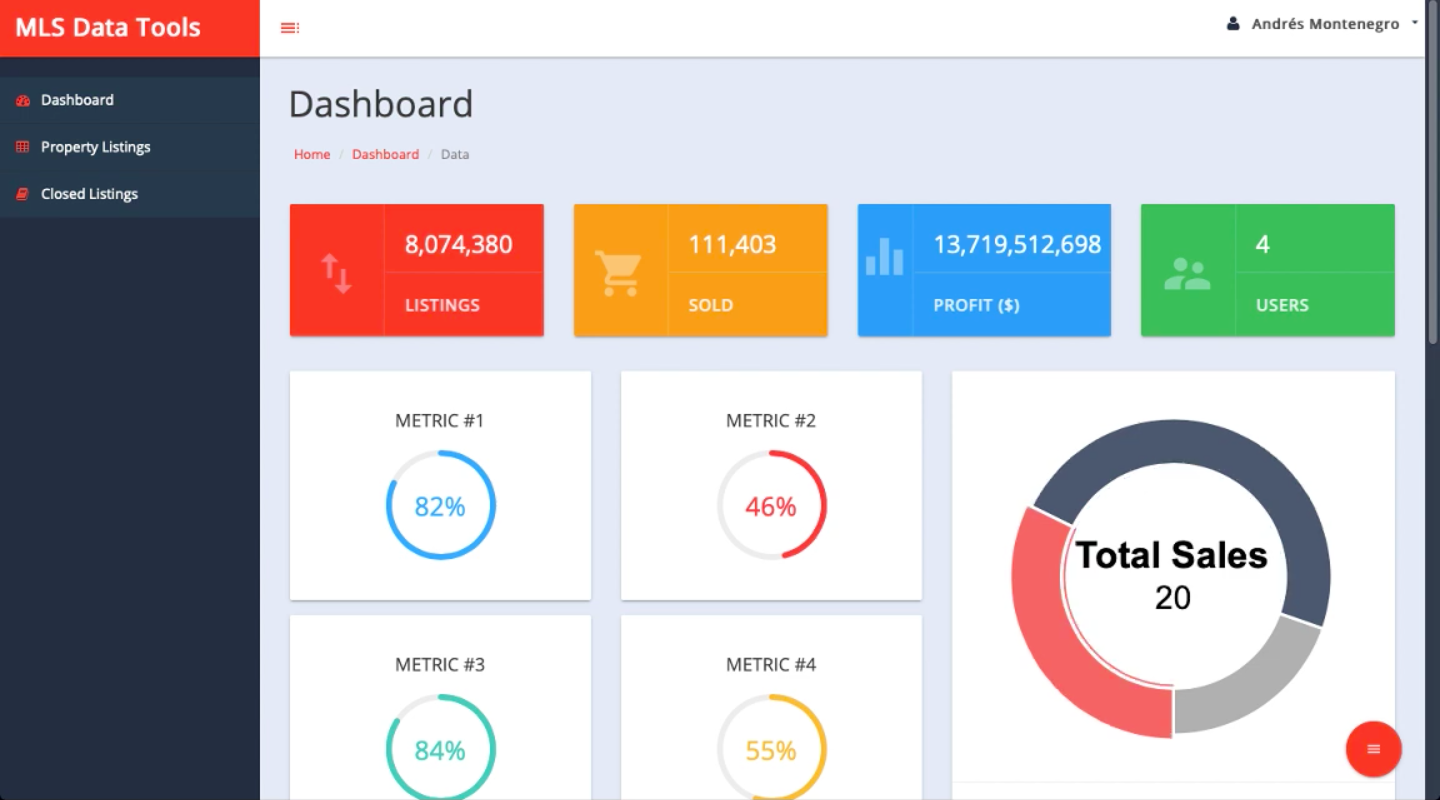
Task: Click the red floating menu button
Action: point(1373,749)
